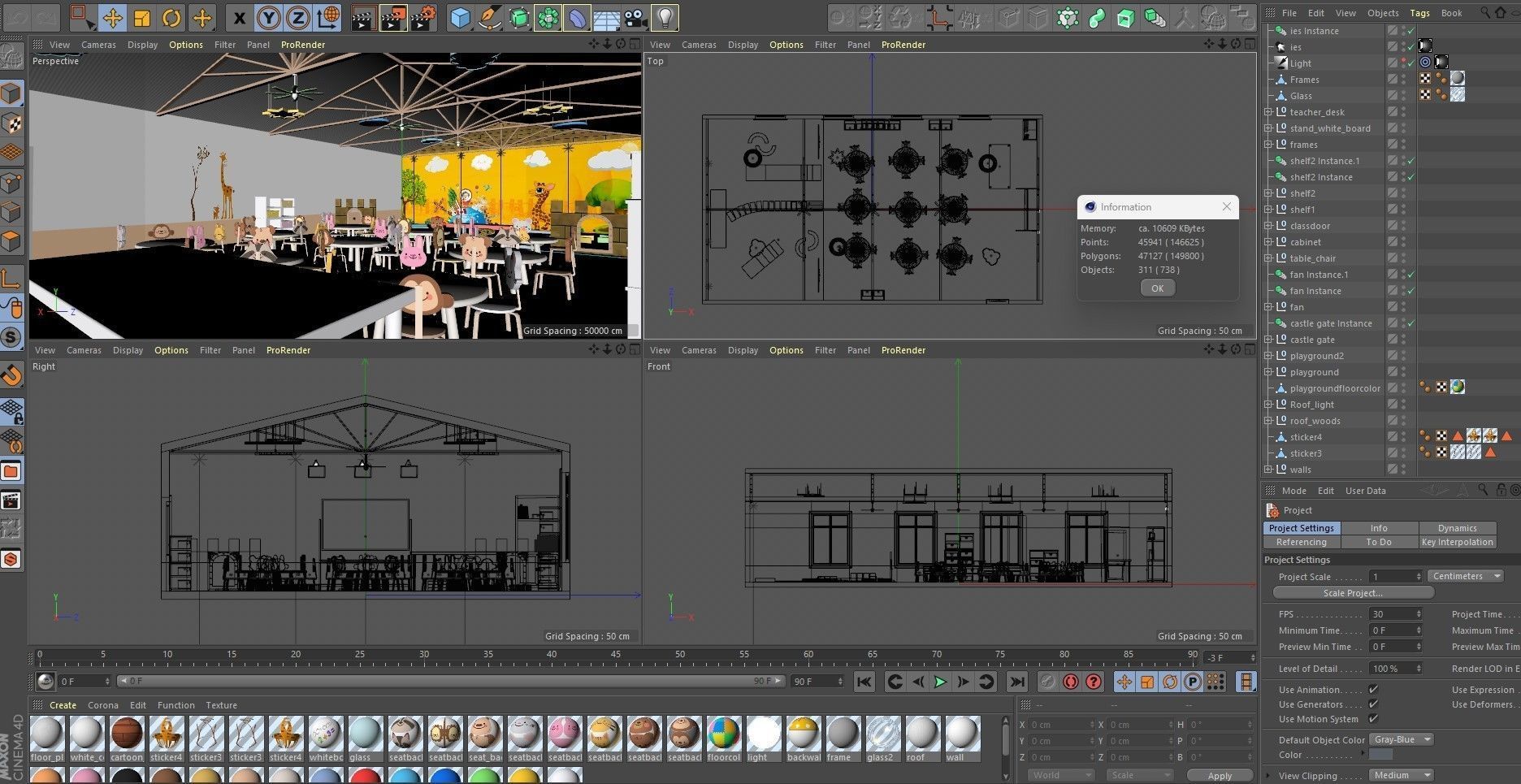This screenshot has height=784, width=1521.
Task: Toggle the Use Generators checkbox
Action: 1373,704
